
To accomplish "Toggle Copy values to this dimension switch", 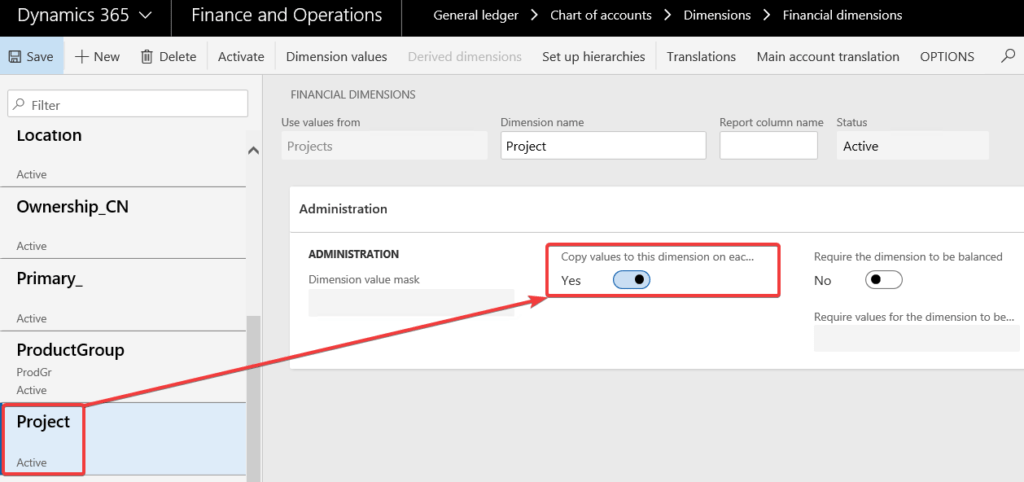I will pyautogui.click(x=632, y=280).
